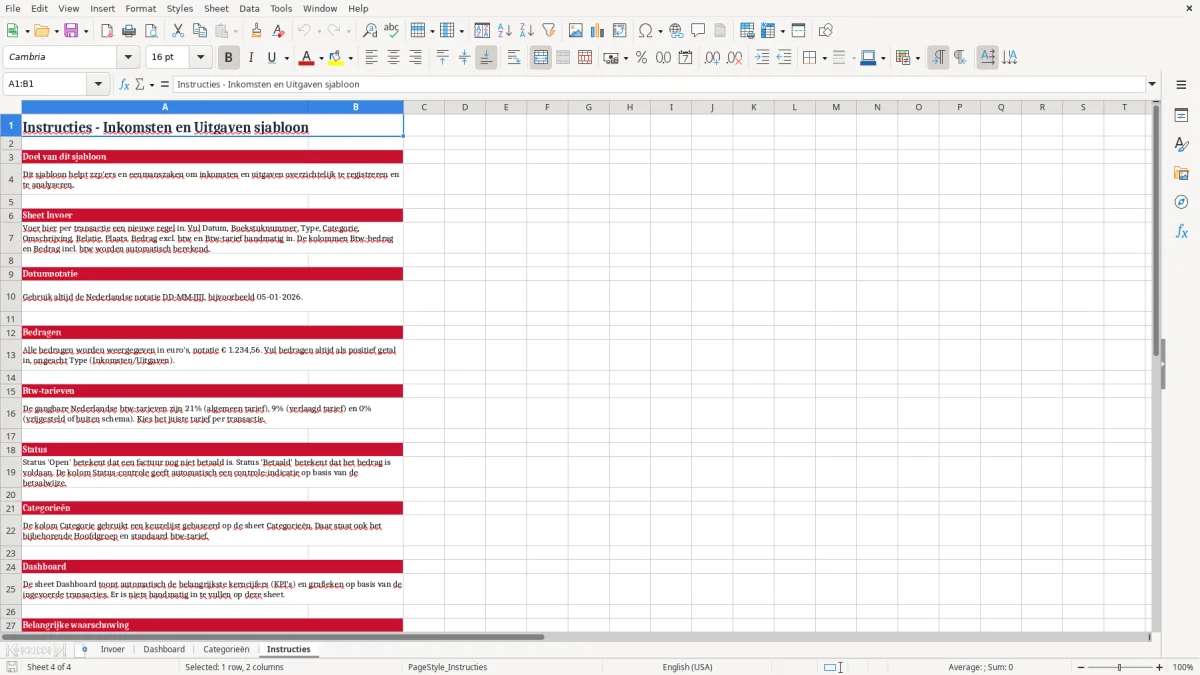Screen dimensions: 1200x675
Task: Open the background color dropdown arrow
Action: pyautogui.click(x=350, y=58)
